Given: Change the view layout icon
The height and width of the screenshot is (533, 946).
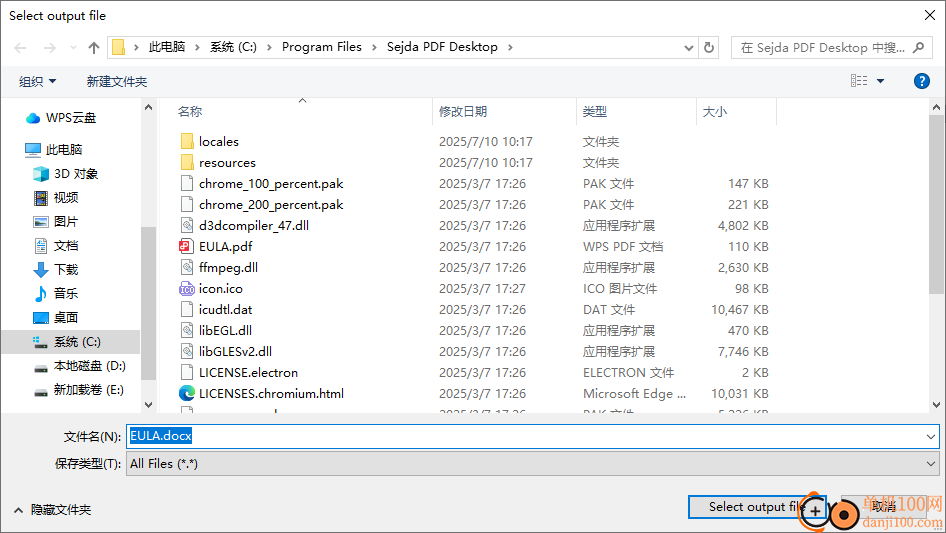Looking at the screenshot, I should point(859,81).
